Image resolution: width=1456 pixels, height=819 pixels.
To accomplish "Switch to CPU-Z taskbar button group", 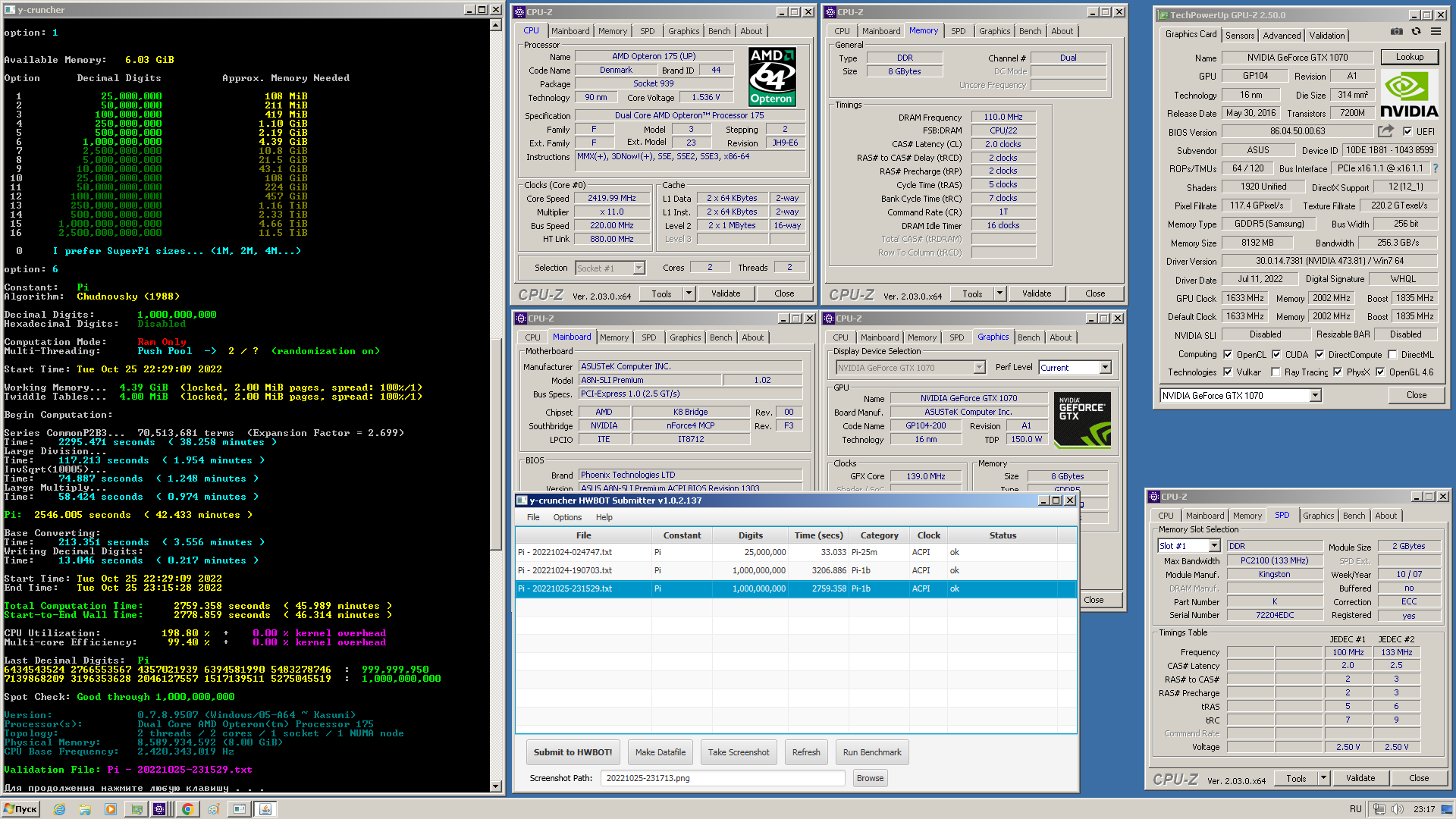I will [x=160, y=809].
